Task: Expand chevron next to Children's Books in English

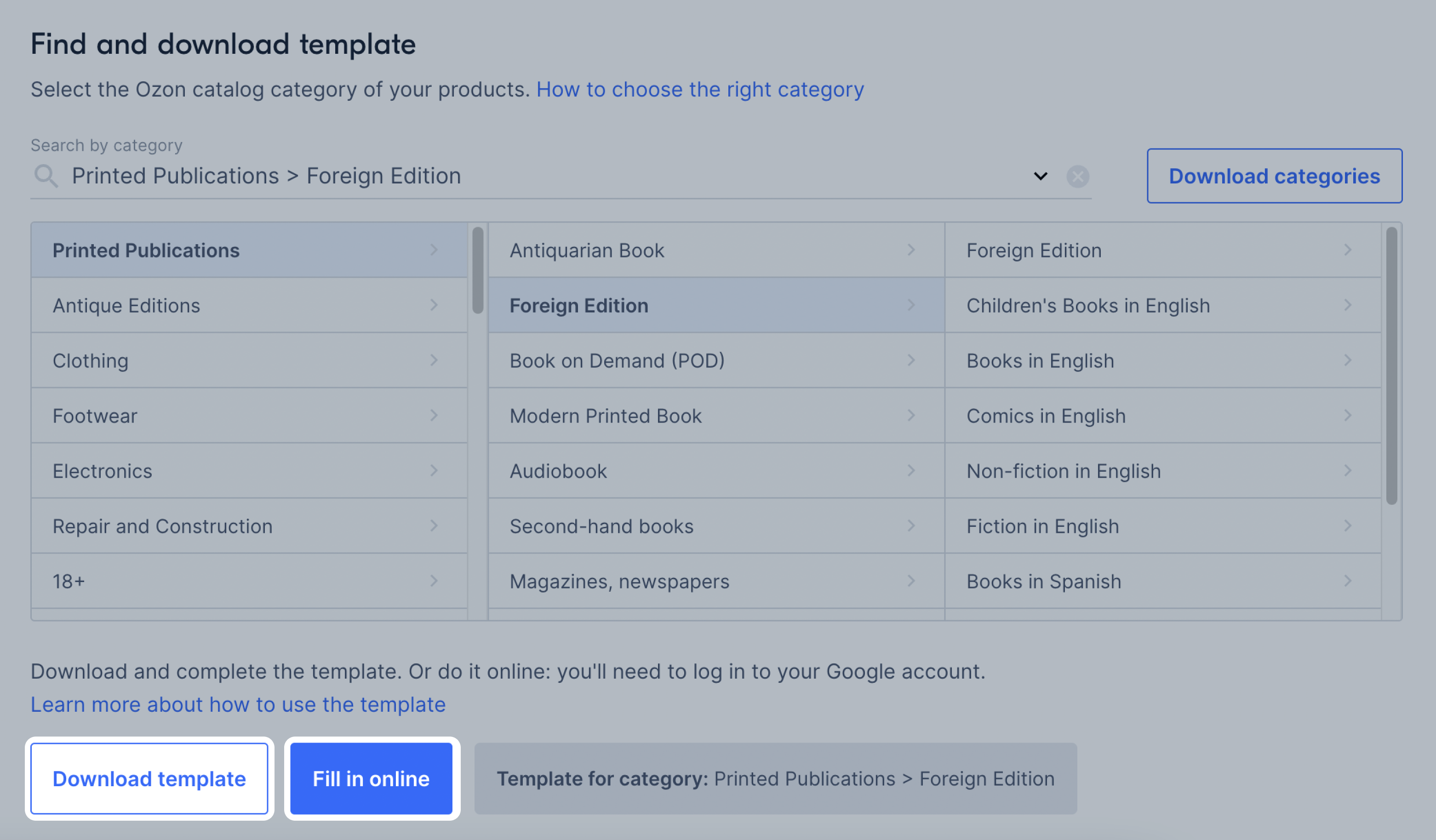Action: (x=1348, y=305)
